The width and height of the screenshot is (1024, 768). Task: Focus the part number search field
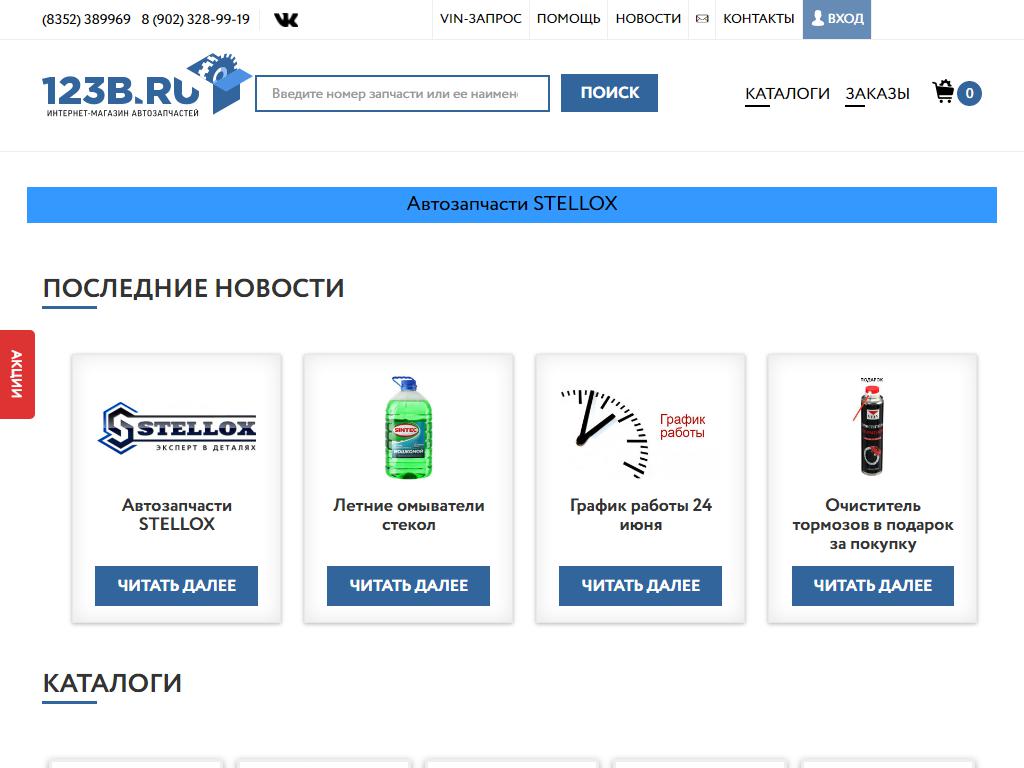[x=402, y=93]
